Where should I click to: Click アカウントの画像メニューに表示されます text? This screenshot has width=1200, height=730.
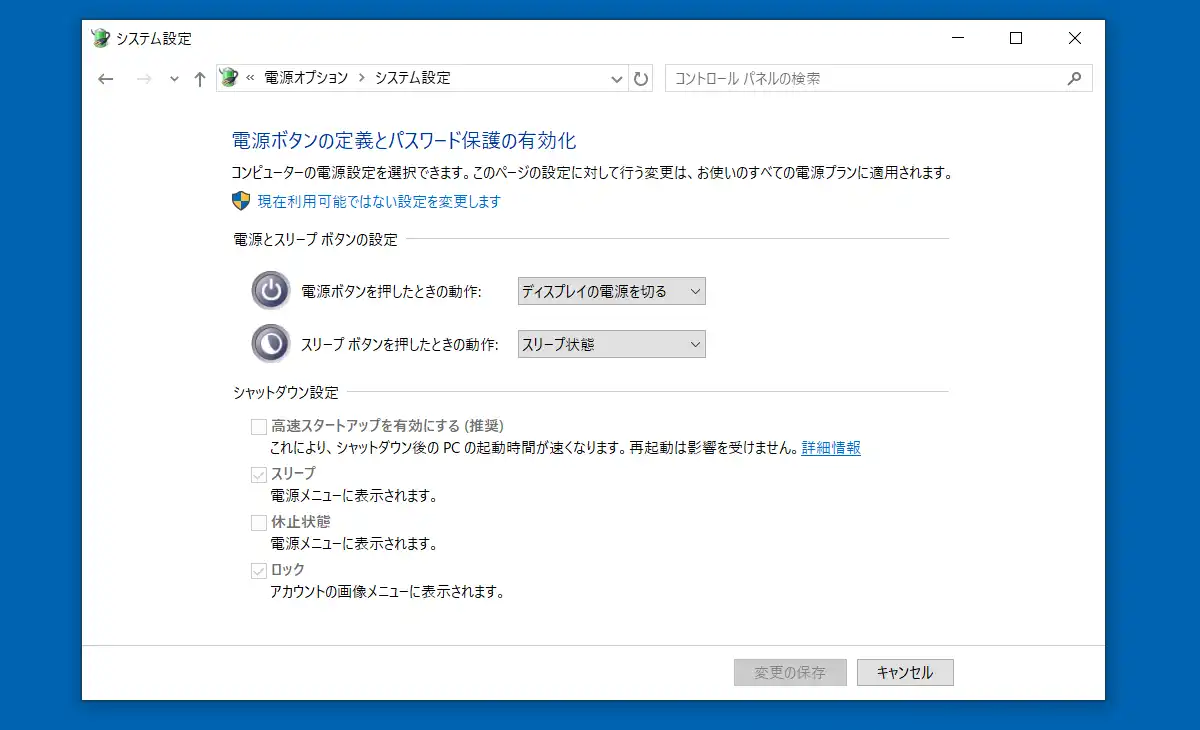387,592
